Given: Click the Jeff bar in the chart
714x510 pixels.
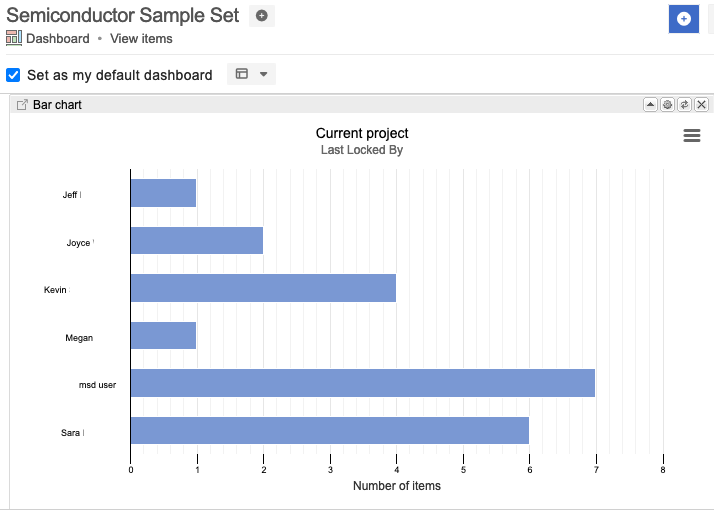Looking at the screenshot, I should click(x=163, y=193).
